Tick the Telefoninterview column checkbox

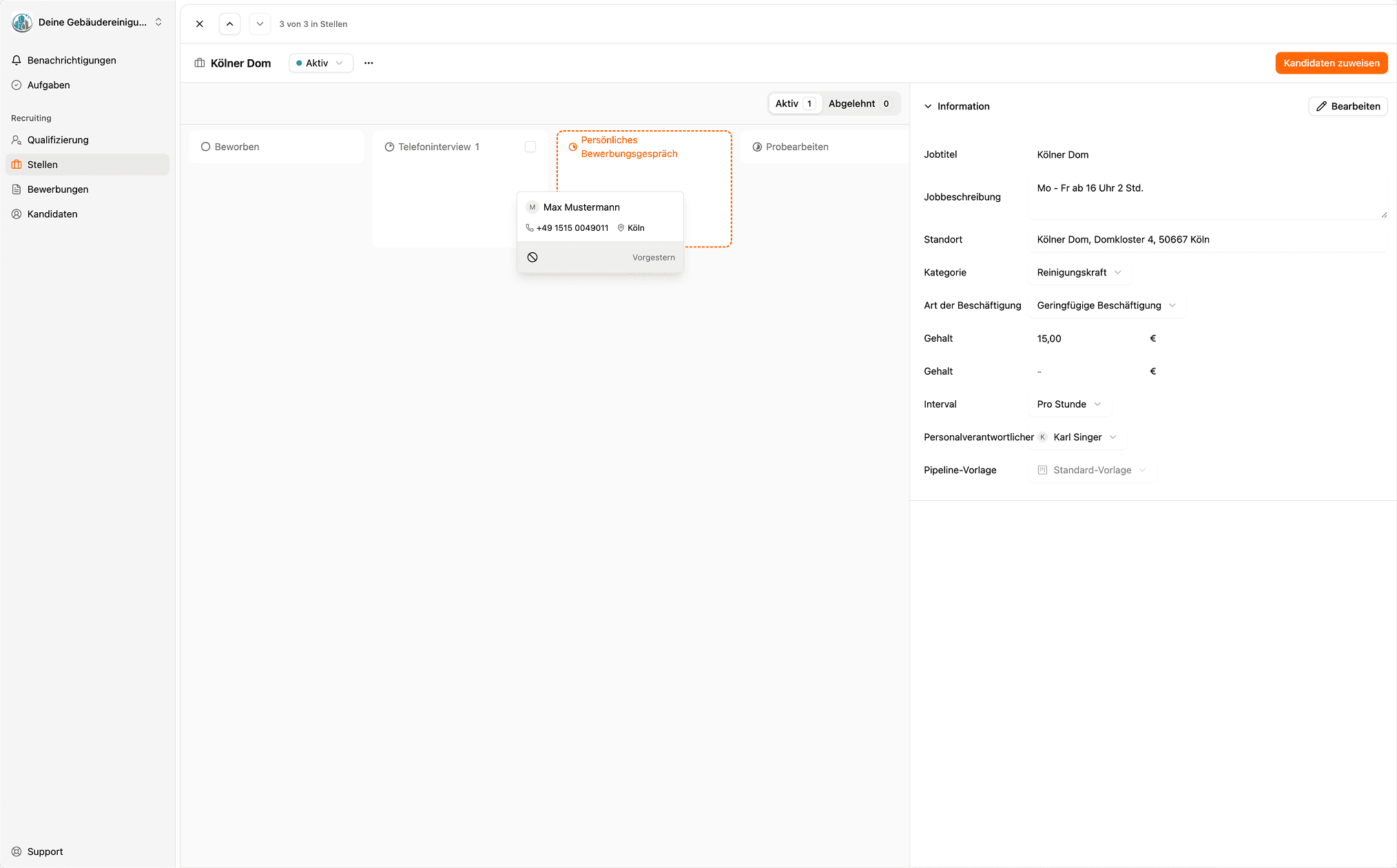(x=530, y=147)
